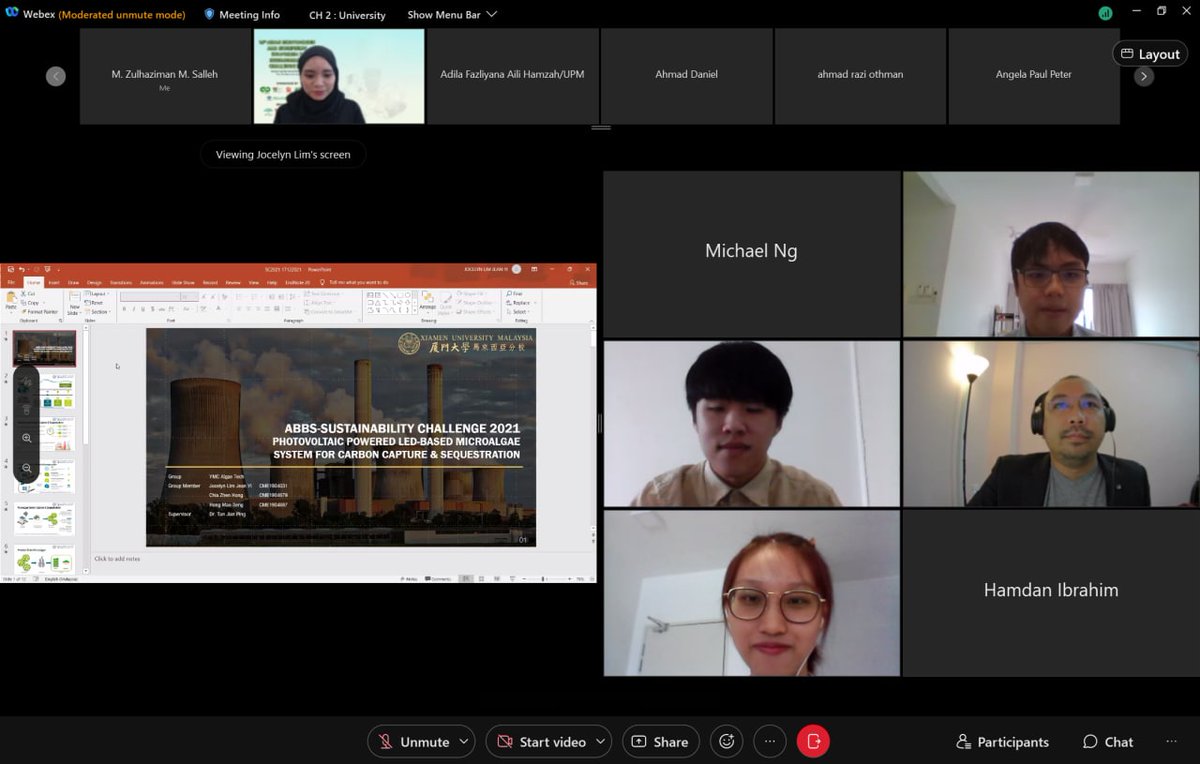Toggle Comments in PowerPoint status bar
The height and width of the screenshot is (764, 1200).
coord(438,578)
